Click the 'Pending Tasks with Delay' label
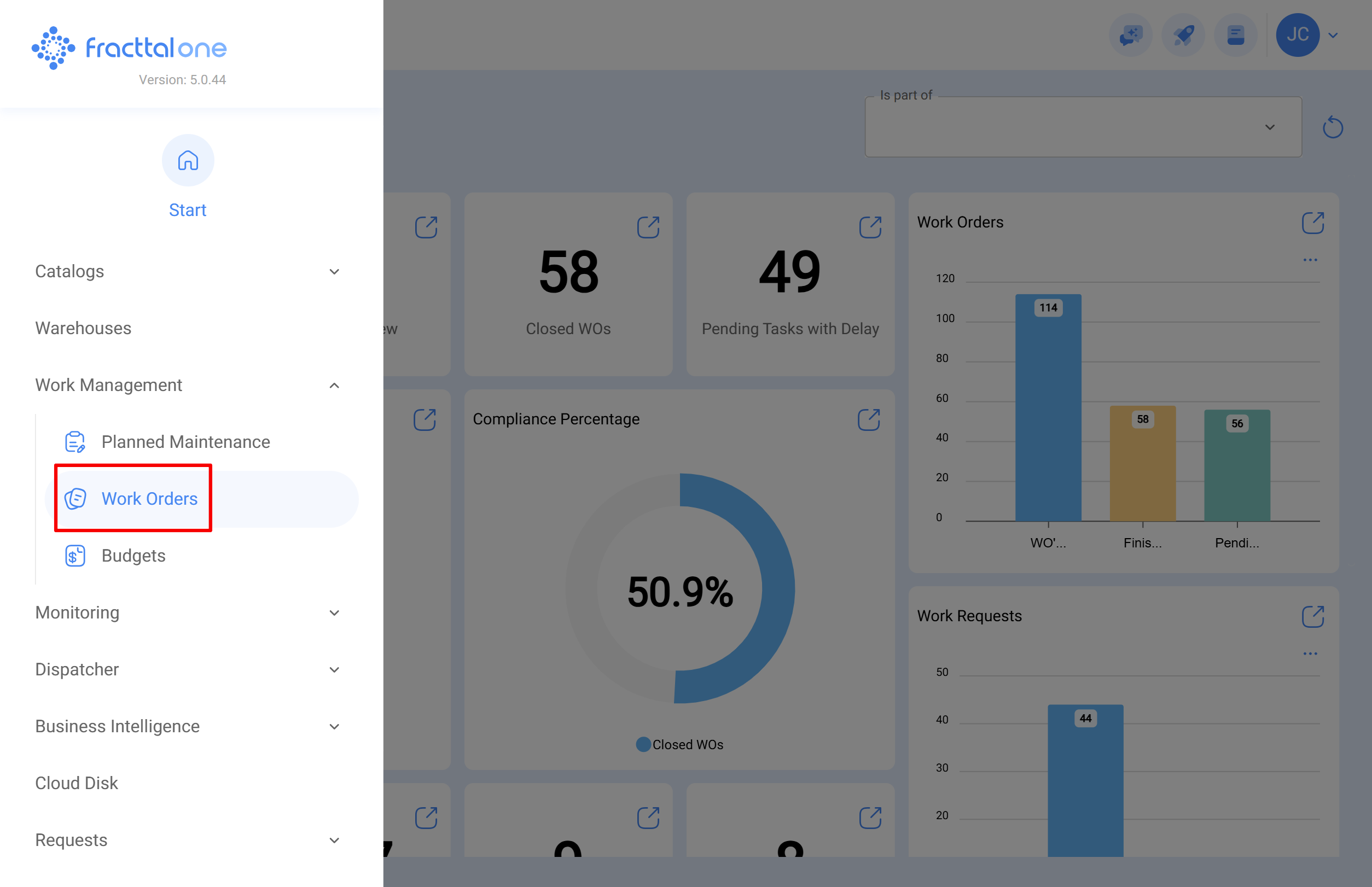Image resolution: width=1372 pixels, height=887 pixels. pos(790,329)
